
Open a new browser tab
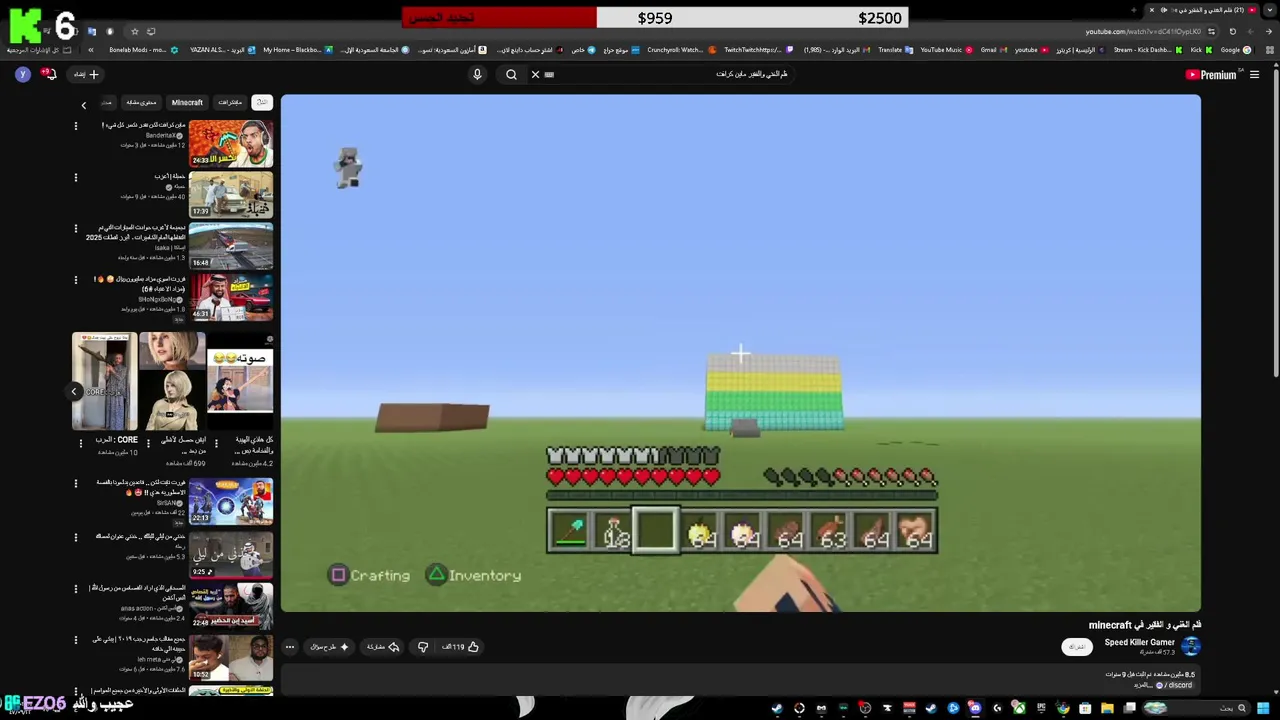coord(1134,10)
